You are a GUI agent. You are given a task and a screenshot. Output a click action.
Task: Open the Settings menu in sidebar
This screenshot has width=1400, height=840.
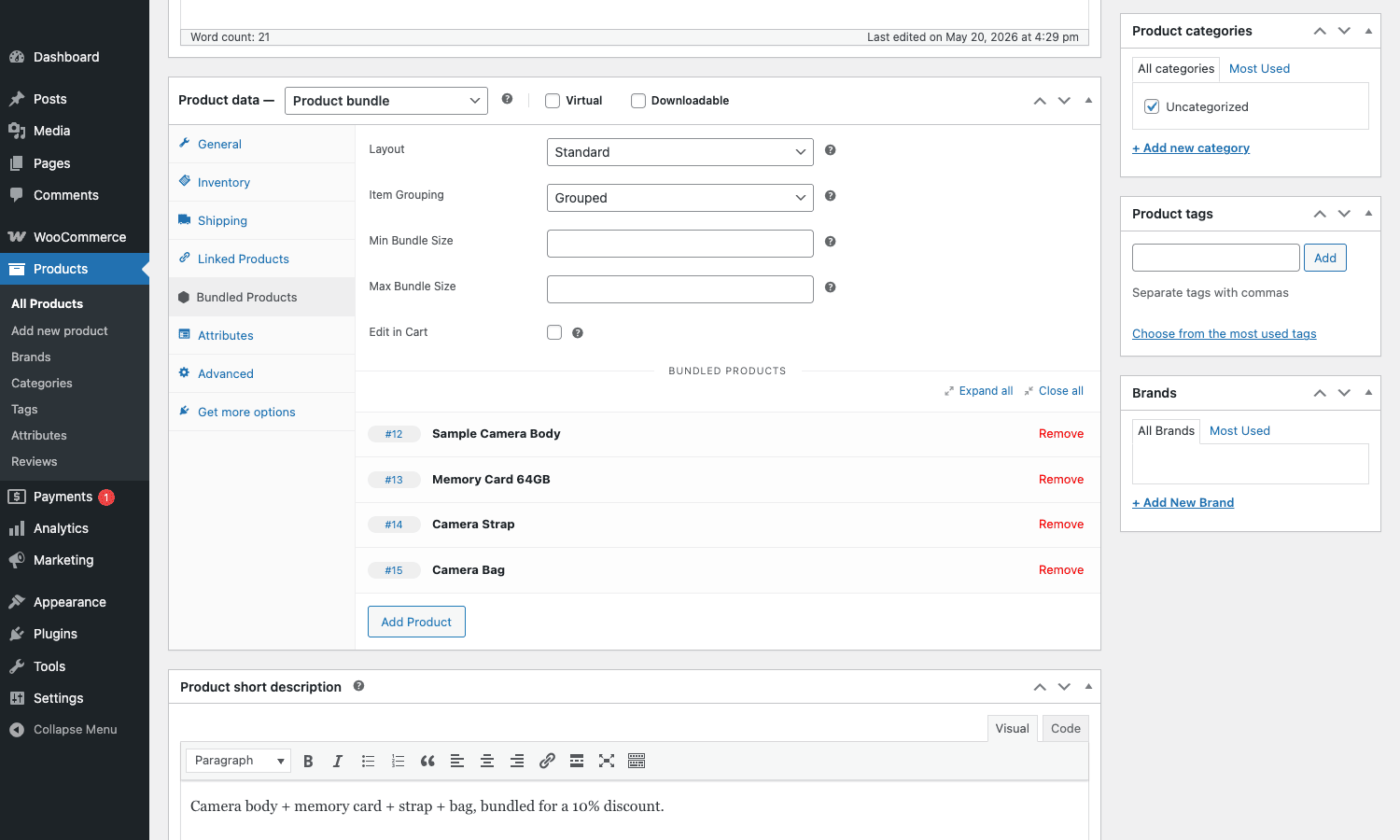[75, 698]
